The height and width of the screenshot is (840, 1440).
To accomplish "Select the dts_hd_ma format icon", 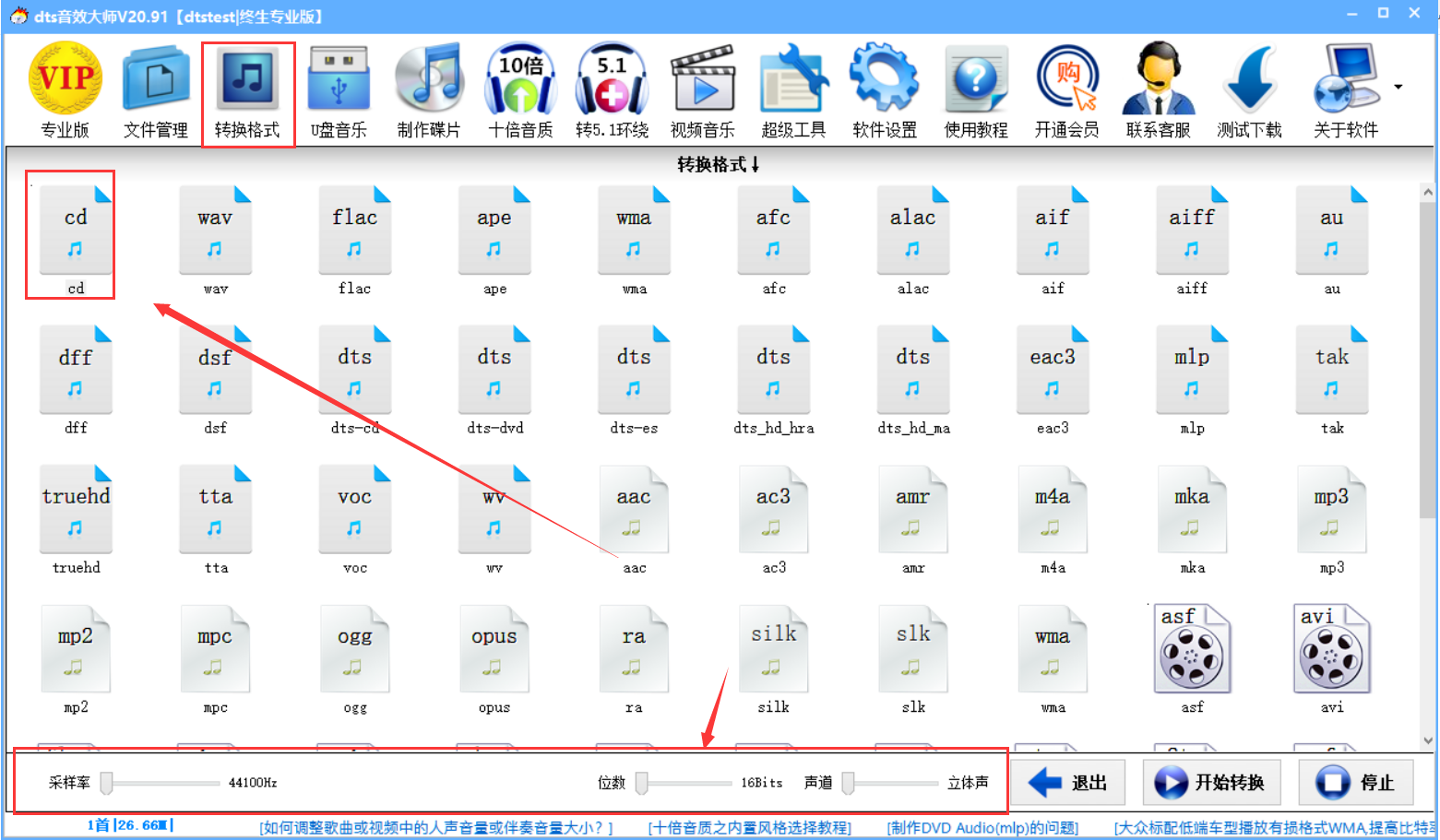I will coord(913,379).
